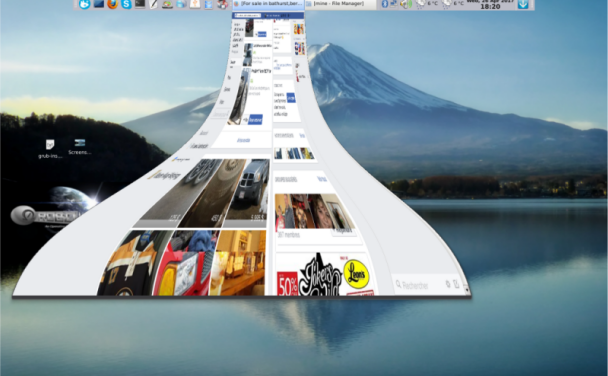Select the grub-ins... file on desktop
Screen dimensions: 608x376
coord(50,149)
